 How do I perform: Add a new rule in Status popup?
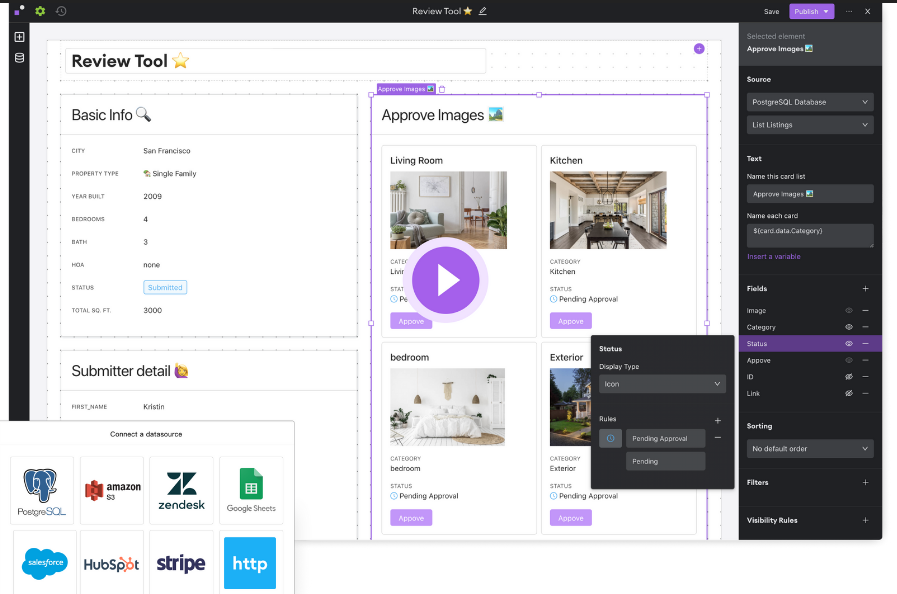point(718,421)
